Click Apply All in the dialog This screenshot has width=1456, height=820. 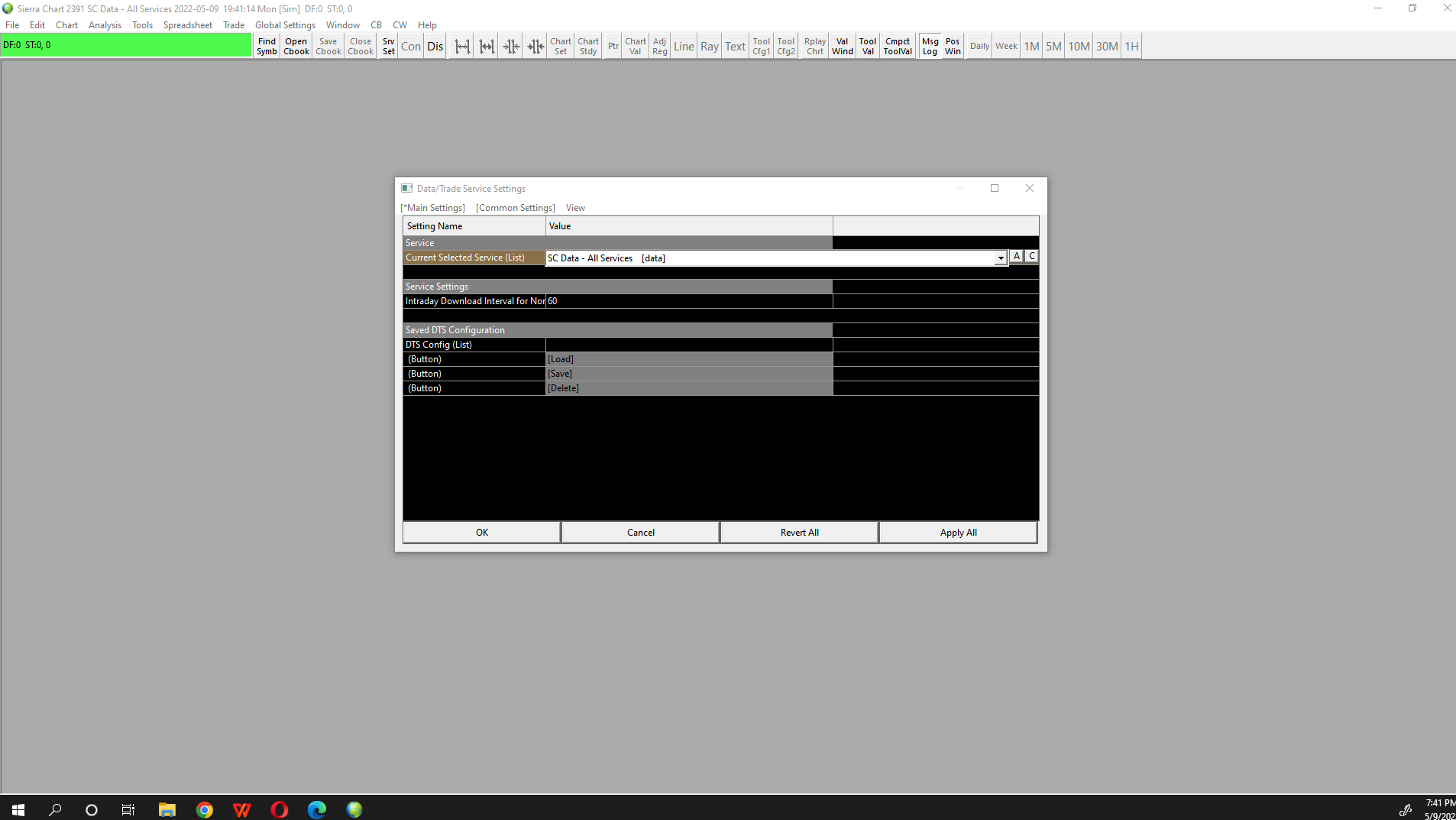tap(958, 533)
